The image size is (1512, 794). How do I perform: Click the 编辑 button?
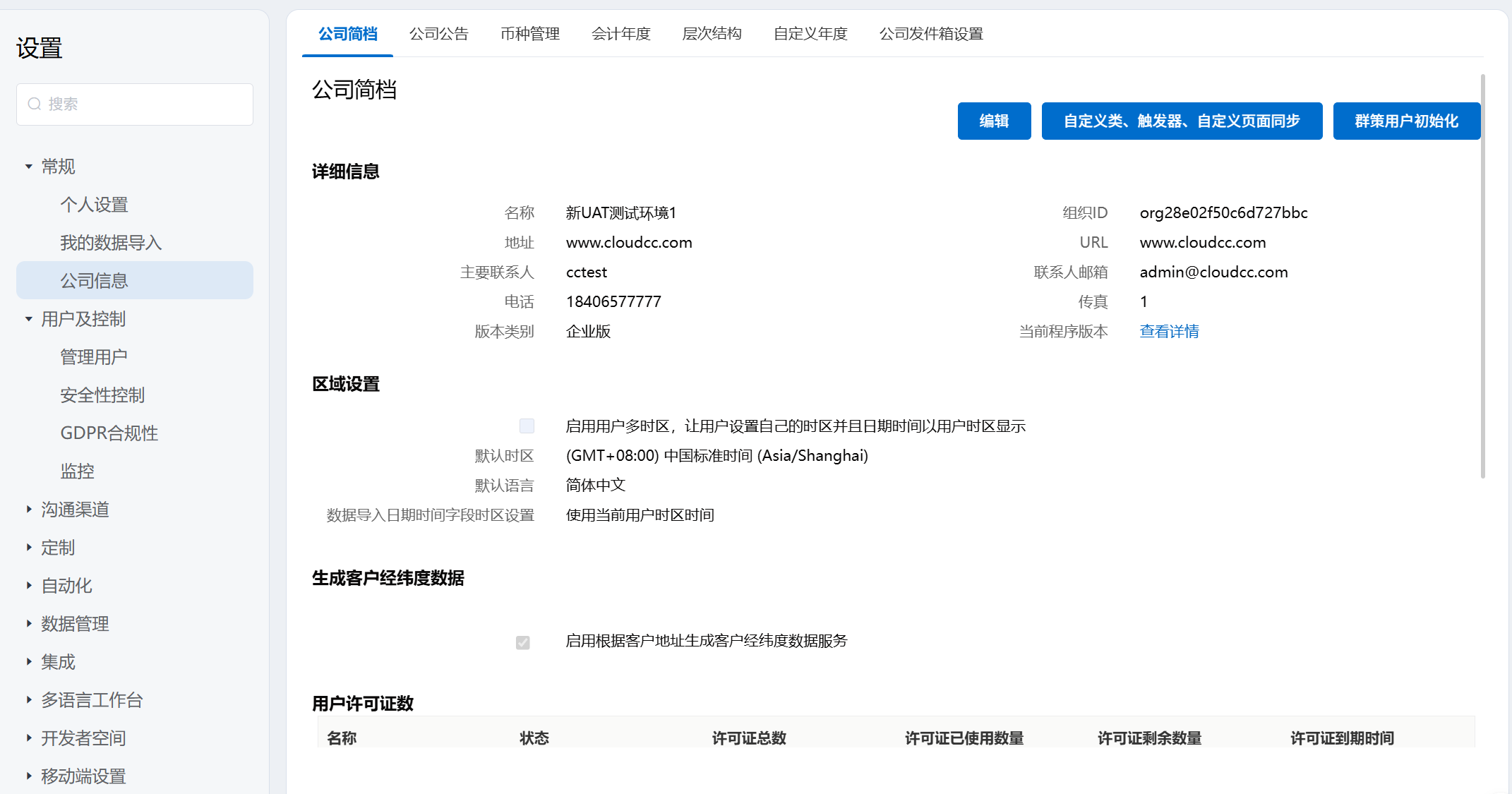coord(994,121)
